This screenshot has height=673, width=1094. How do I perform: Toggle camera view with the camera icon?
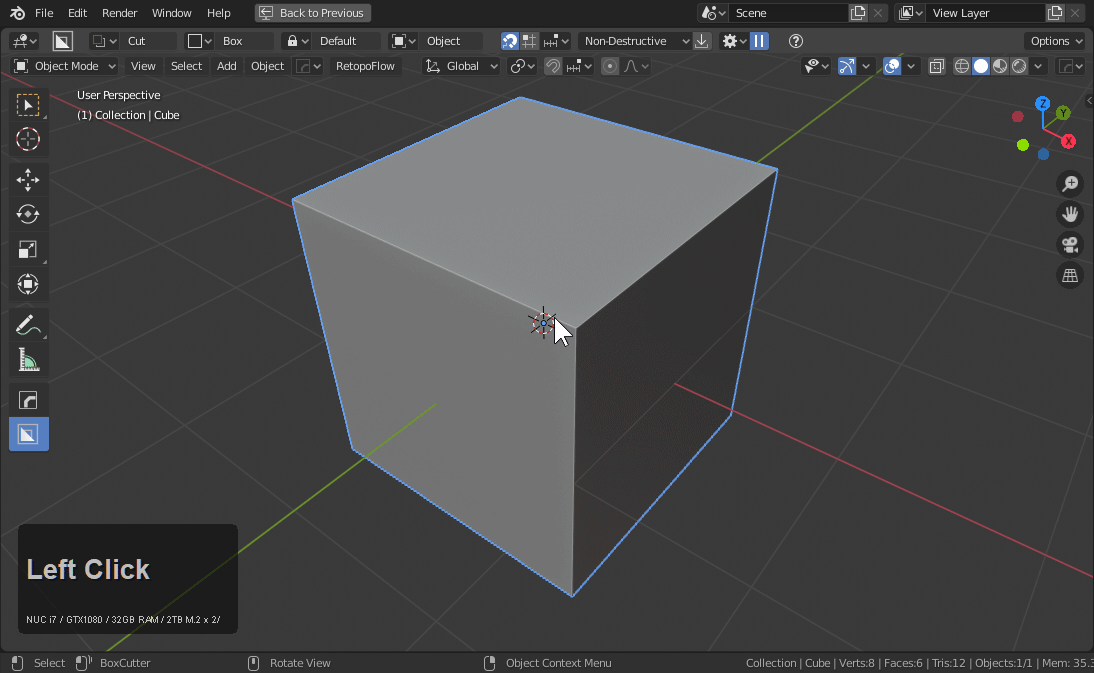pos(1070,245)
